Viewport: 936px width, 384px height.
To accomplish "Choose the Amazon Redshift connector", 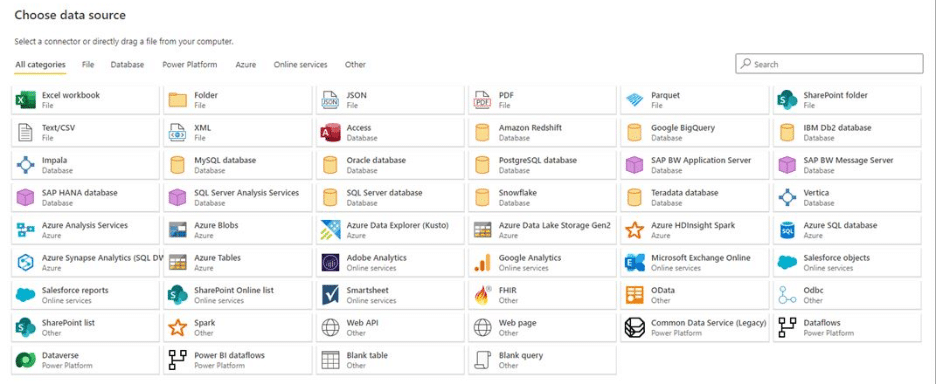I will [542, 133].
